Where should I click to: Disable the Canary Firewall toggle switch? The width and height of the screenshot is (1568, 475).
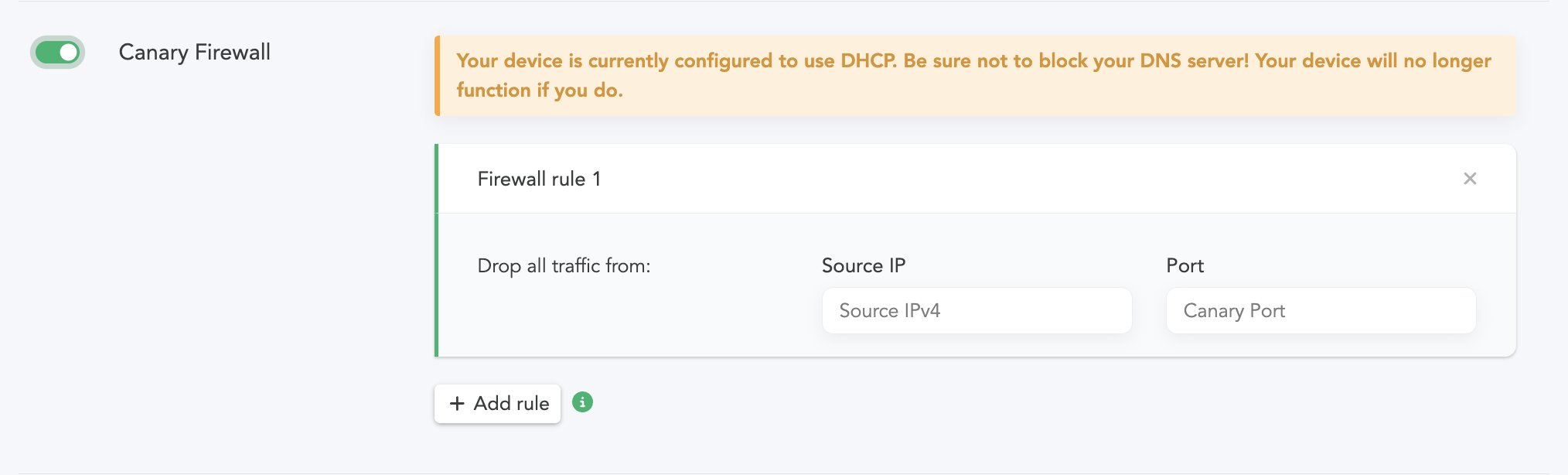pyautogui.click(x=57, y=53)
